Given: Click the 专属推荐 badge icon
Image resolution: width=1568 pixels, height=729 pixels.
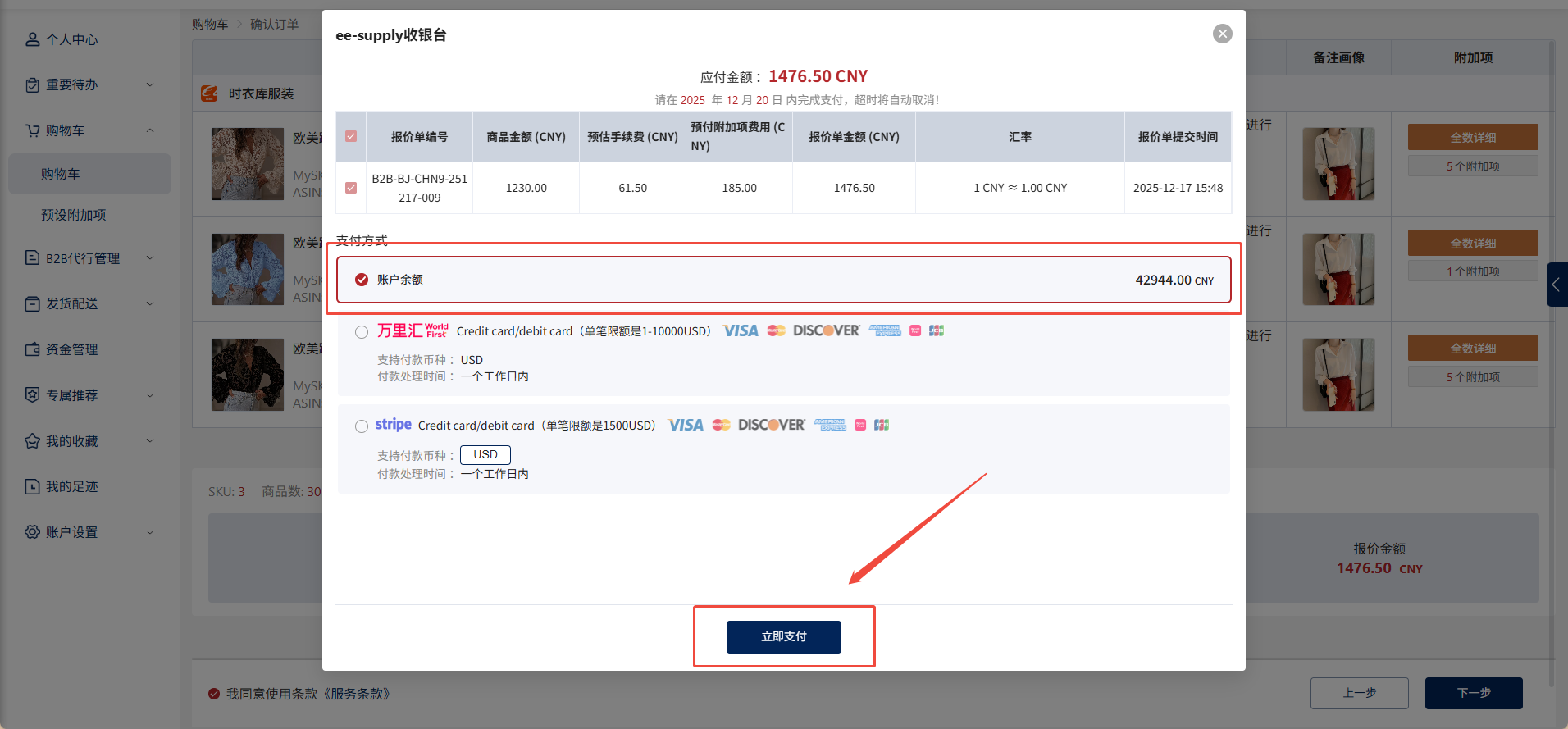Looking at the screenshot, I should pyautogui.click(x=33, y=395).
